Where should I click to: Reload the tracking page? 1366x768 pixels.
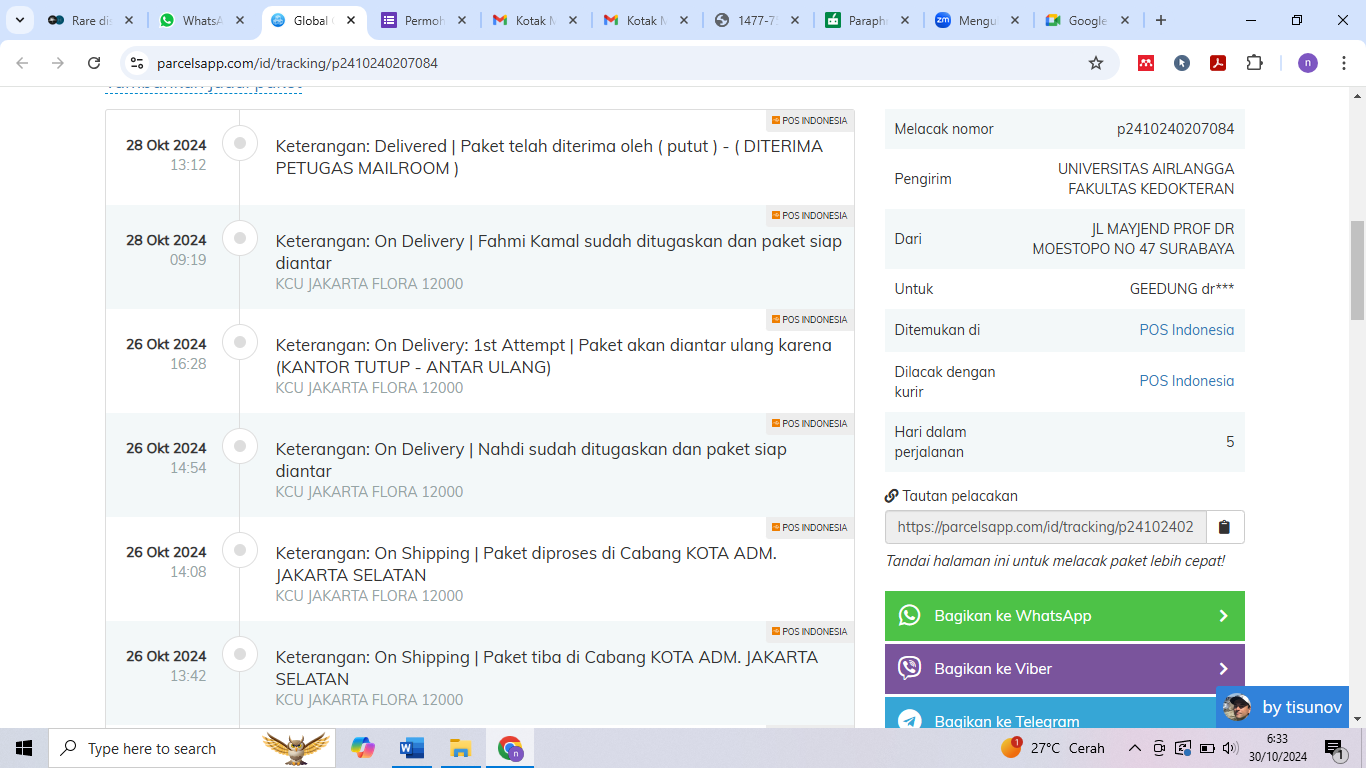[94, 63]
